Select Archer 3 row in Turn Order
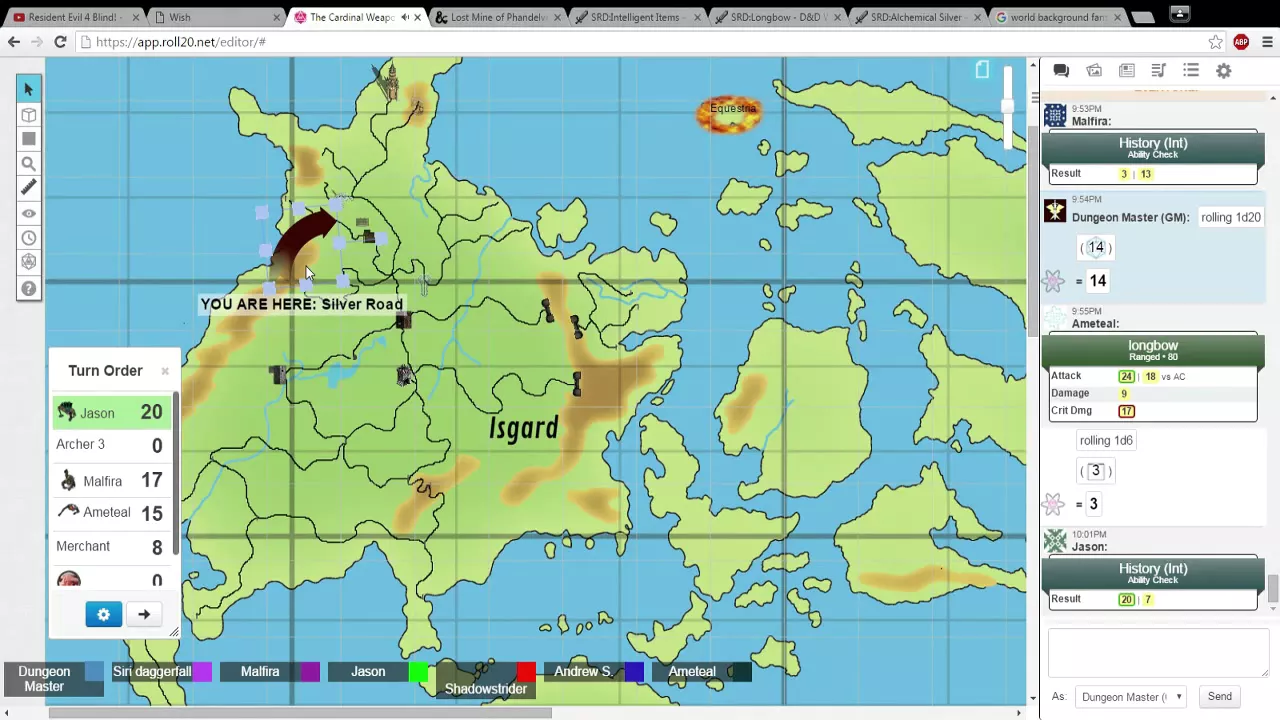1280x720 pixels. 111,445
